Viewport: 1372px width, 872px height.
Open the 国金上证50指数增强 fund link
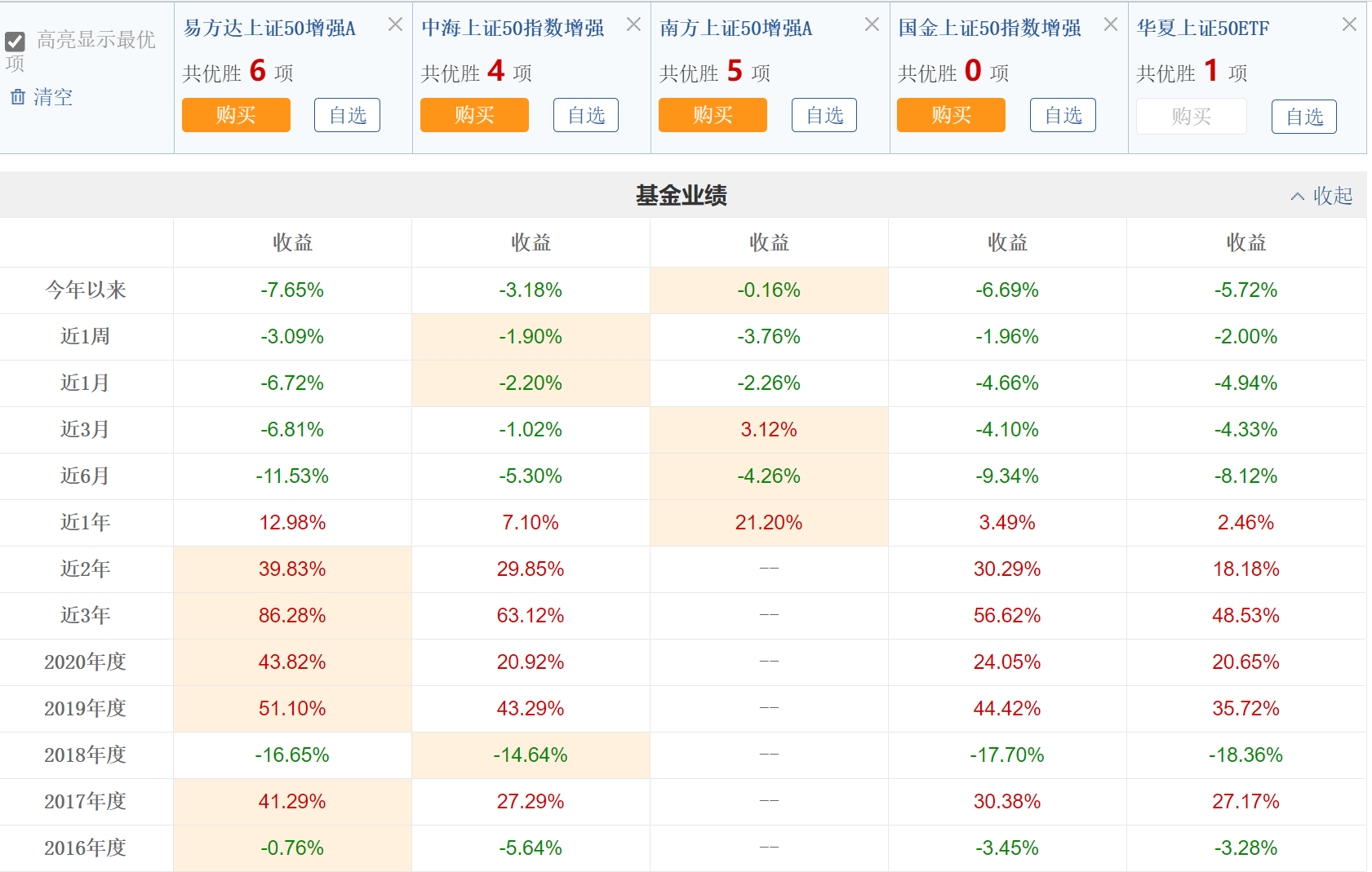989,29
